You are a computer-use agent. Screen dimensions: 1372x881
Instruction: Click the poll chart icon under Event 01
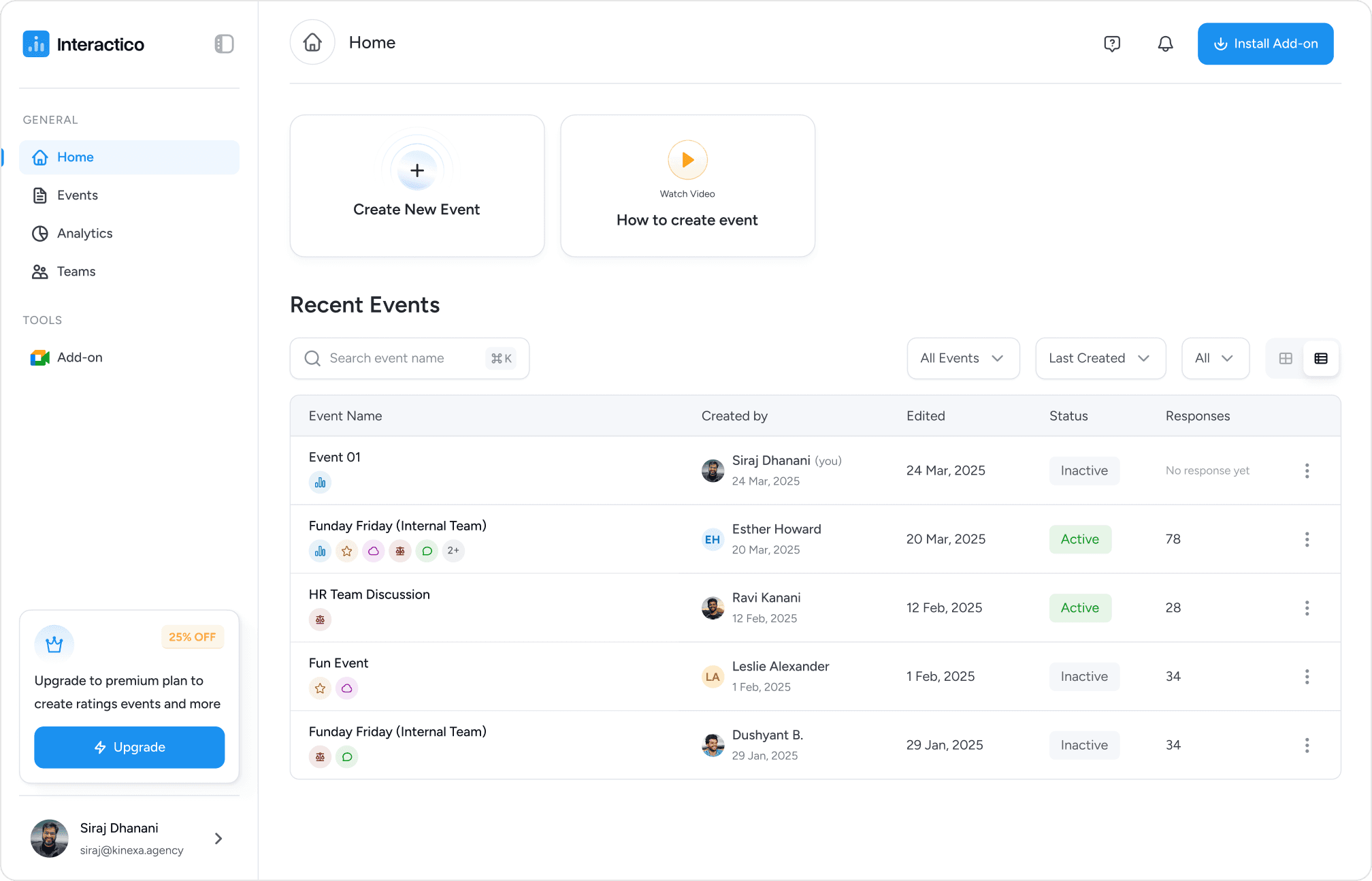coord(320,483)
